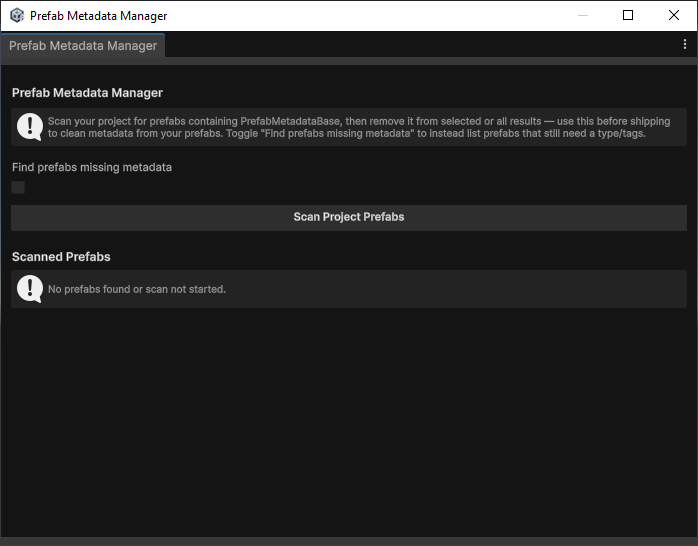Click the Scanned Prefabs heading
698x546 pixels.
tap(61, 257)
